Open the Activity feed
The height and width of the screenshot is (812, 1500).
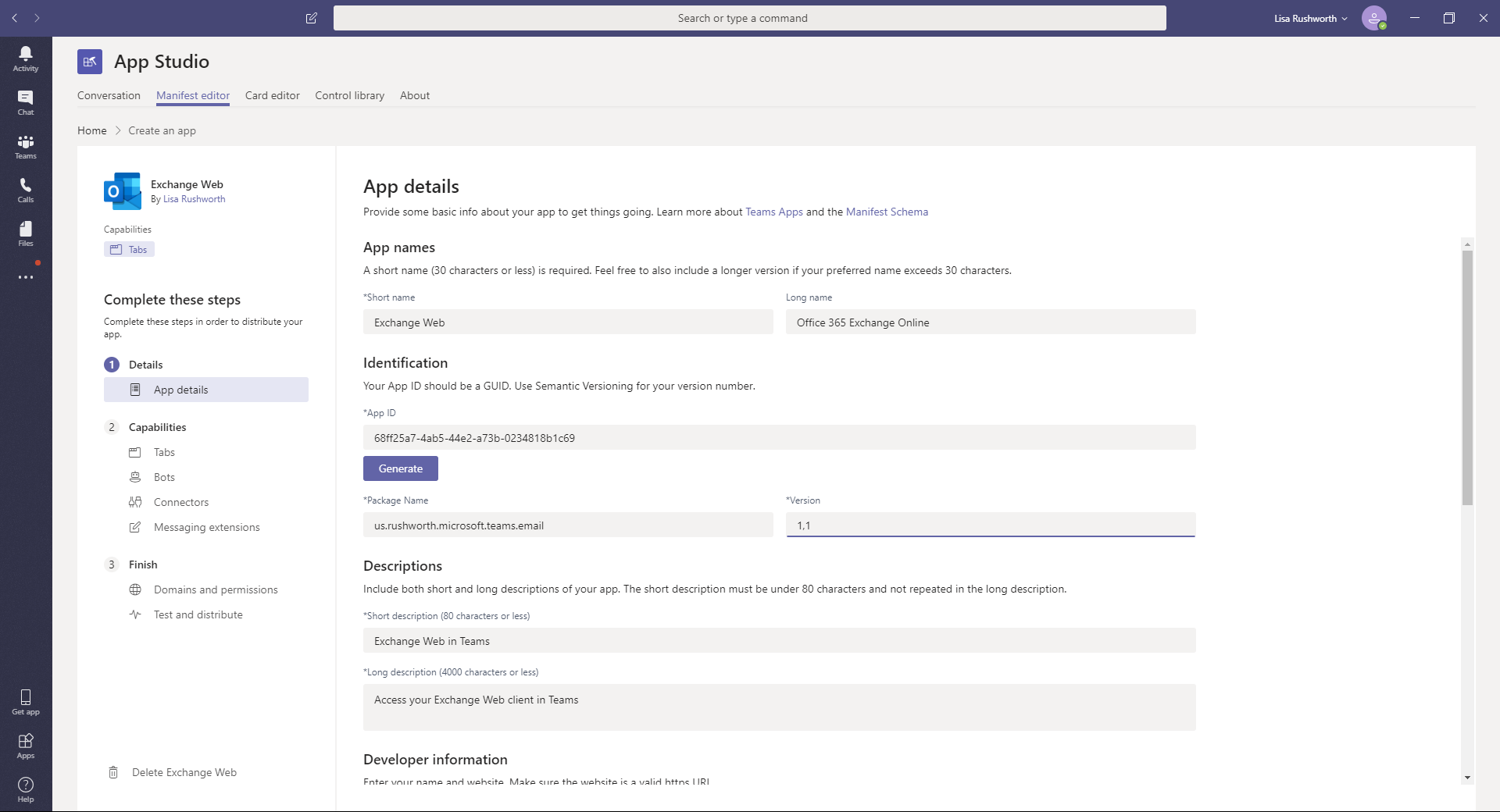pyautogui.click(x=26, y=59)
